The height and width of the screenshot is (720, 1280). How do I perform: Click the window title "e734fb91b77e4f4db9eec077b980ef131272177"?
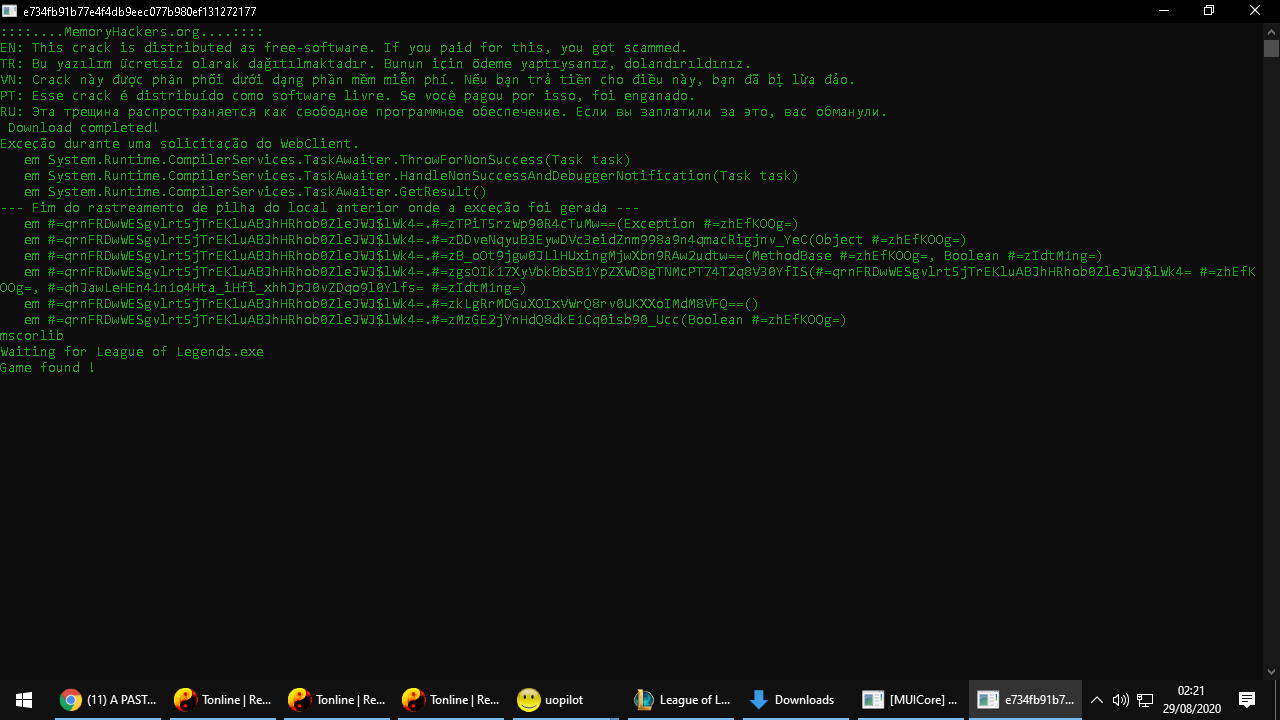click(140, 12)
